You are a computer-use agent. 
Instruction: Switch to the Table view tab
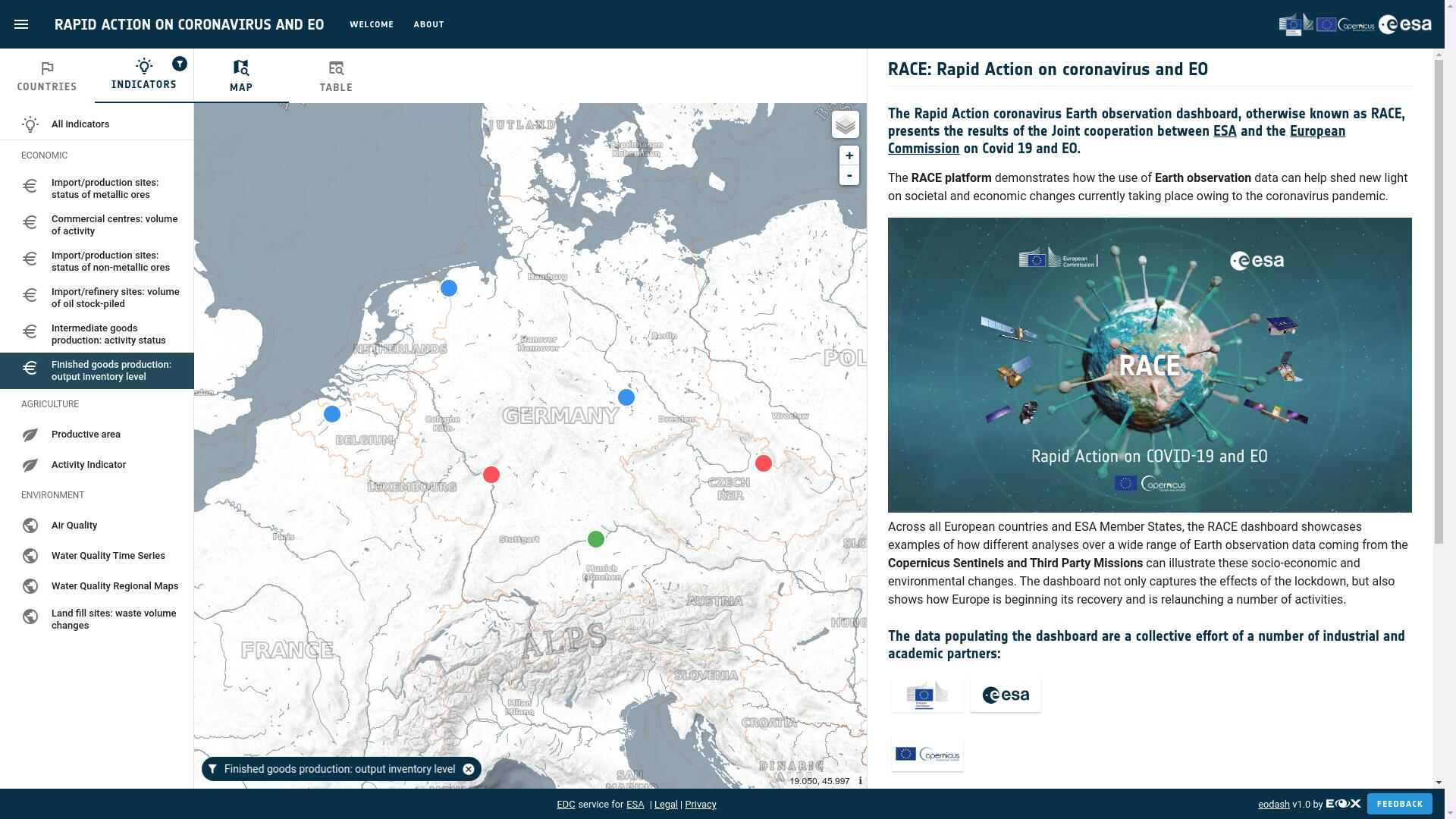336,76
